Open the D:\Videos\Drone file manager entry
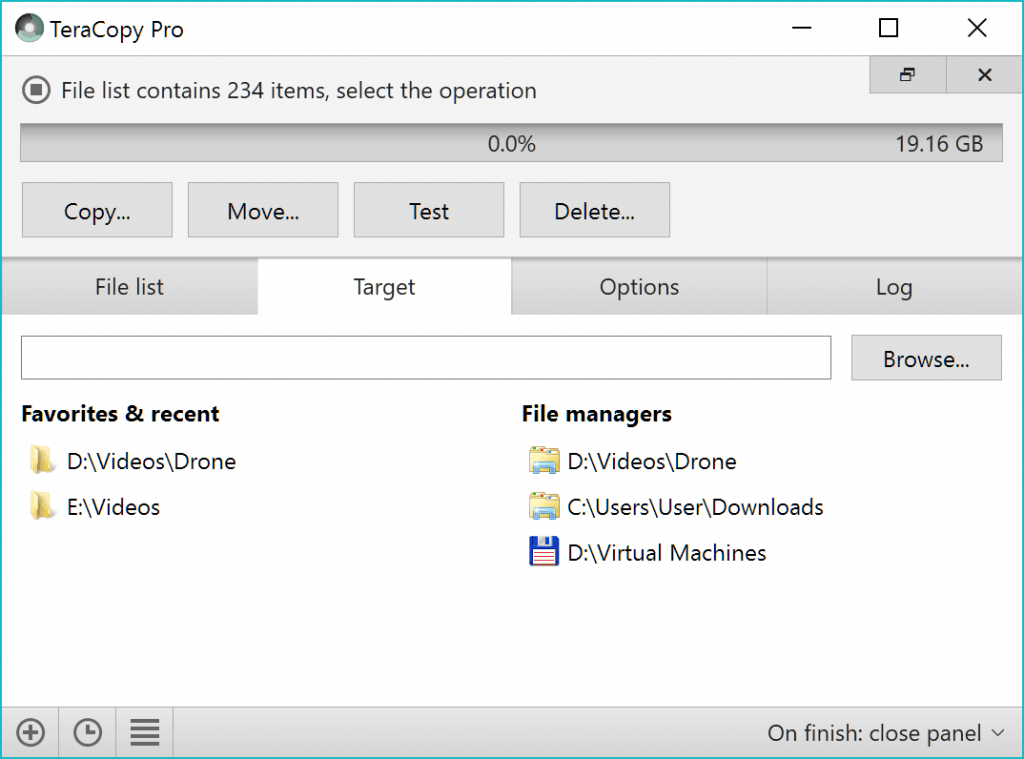Viewport: 1024px width, 759px height. click(x=653, y=461)
